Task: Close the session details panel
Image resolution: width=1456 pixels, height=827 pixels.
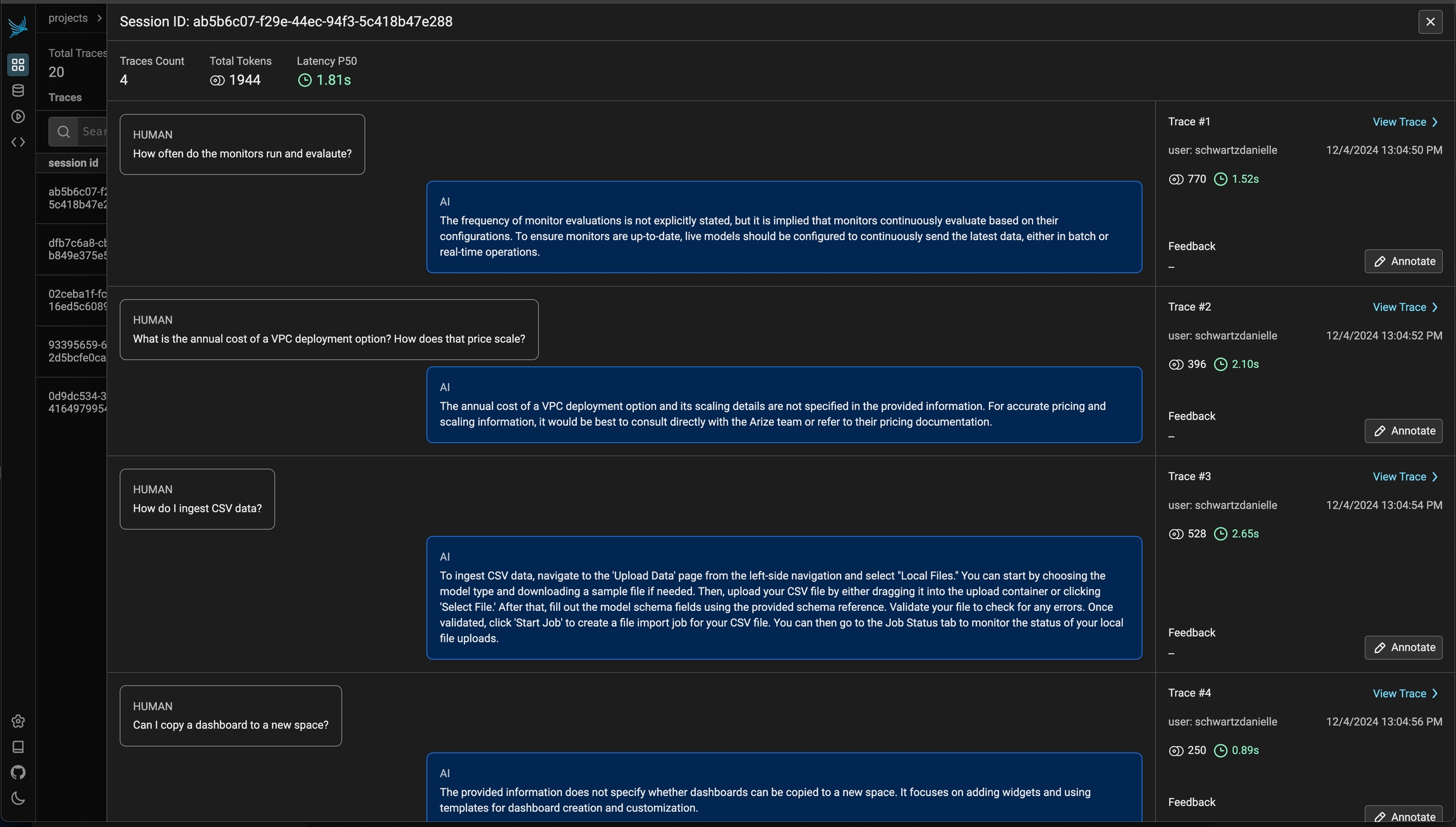Action: pyautogui.click(x=1430, y=22)
